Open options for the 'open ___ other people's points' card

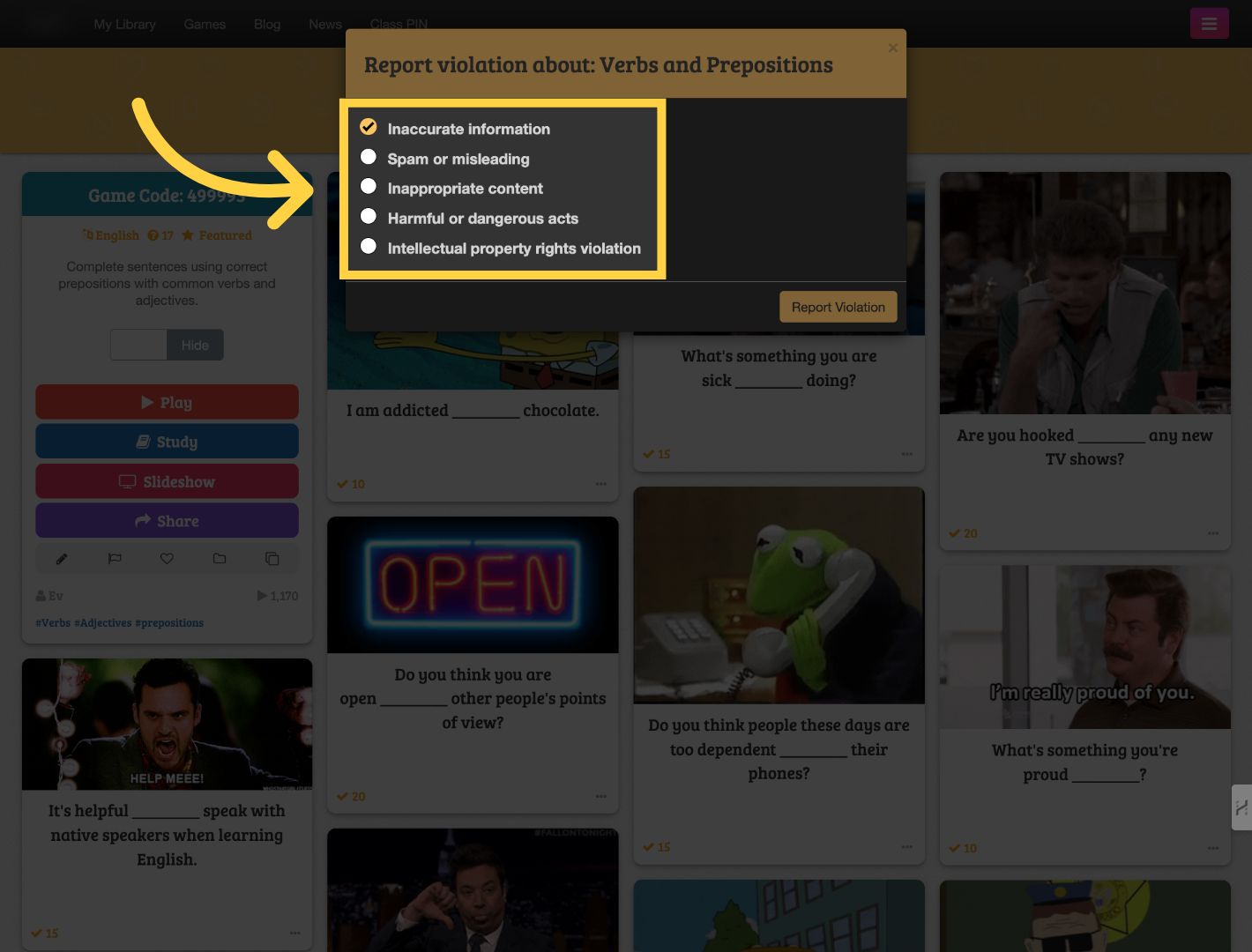coord(600,796)
